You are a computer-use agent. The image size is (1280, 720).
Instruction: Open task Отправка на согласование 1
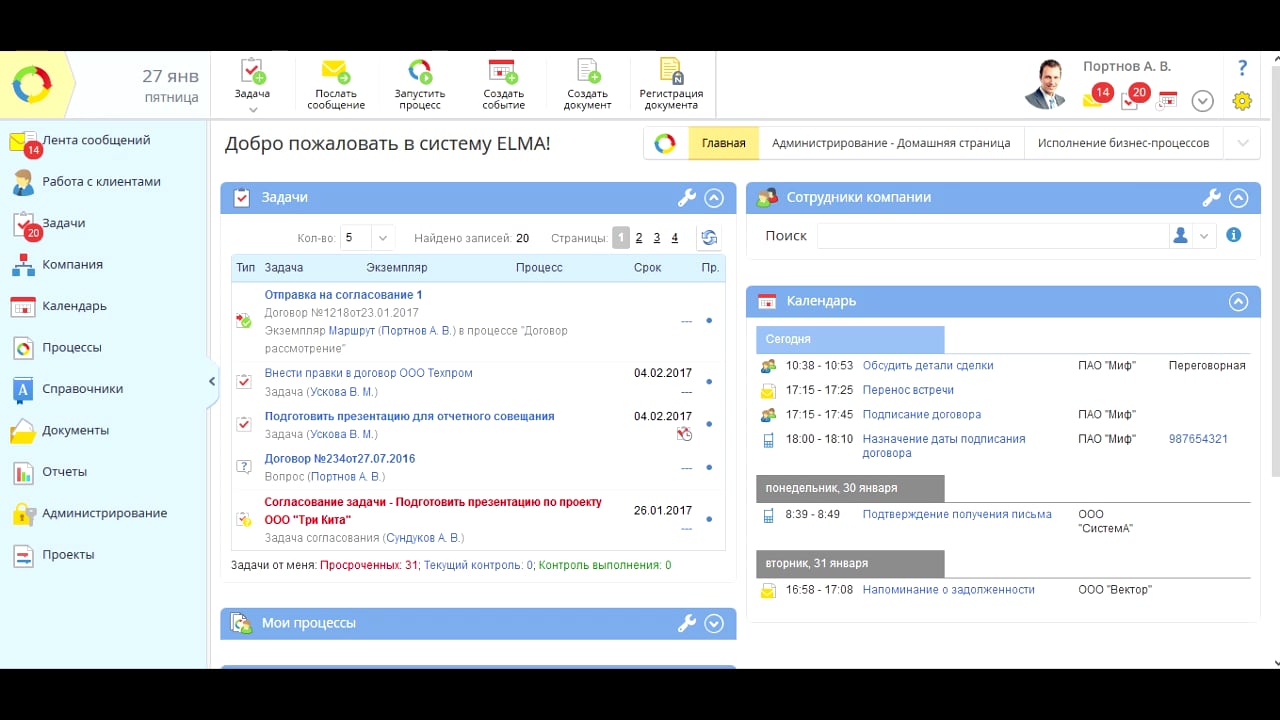click(x=343, y=295)
